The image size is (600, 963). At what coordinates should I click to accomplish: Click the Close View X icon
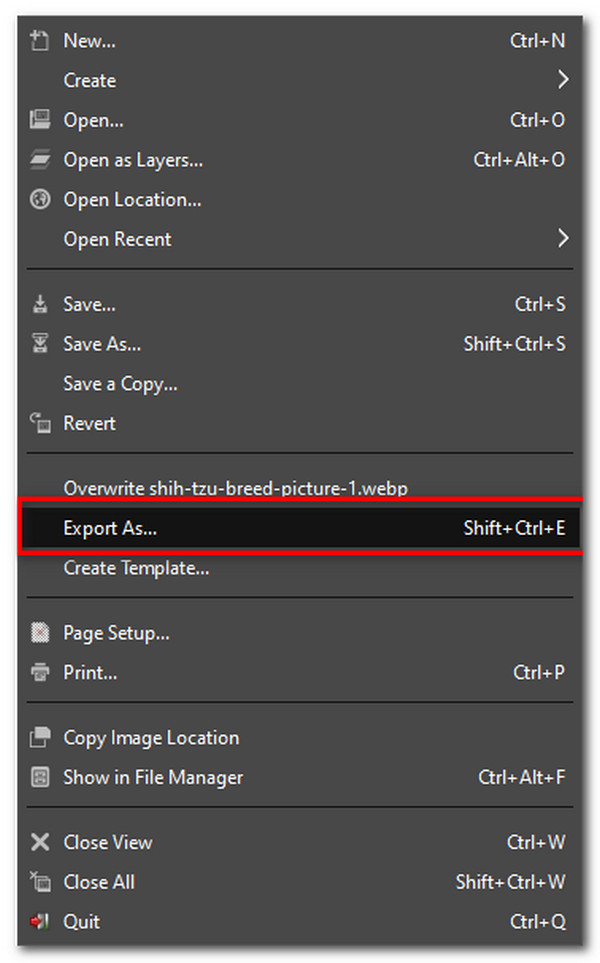(x=40, y=843)
